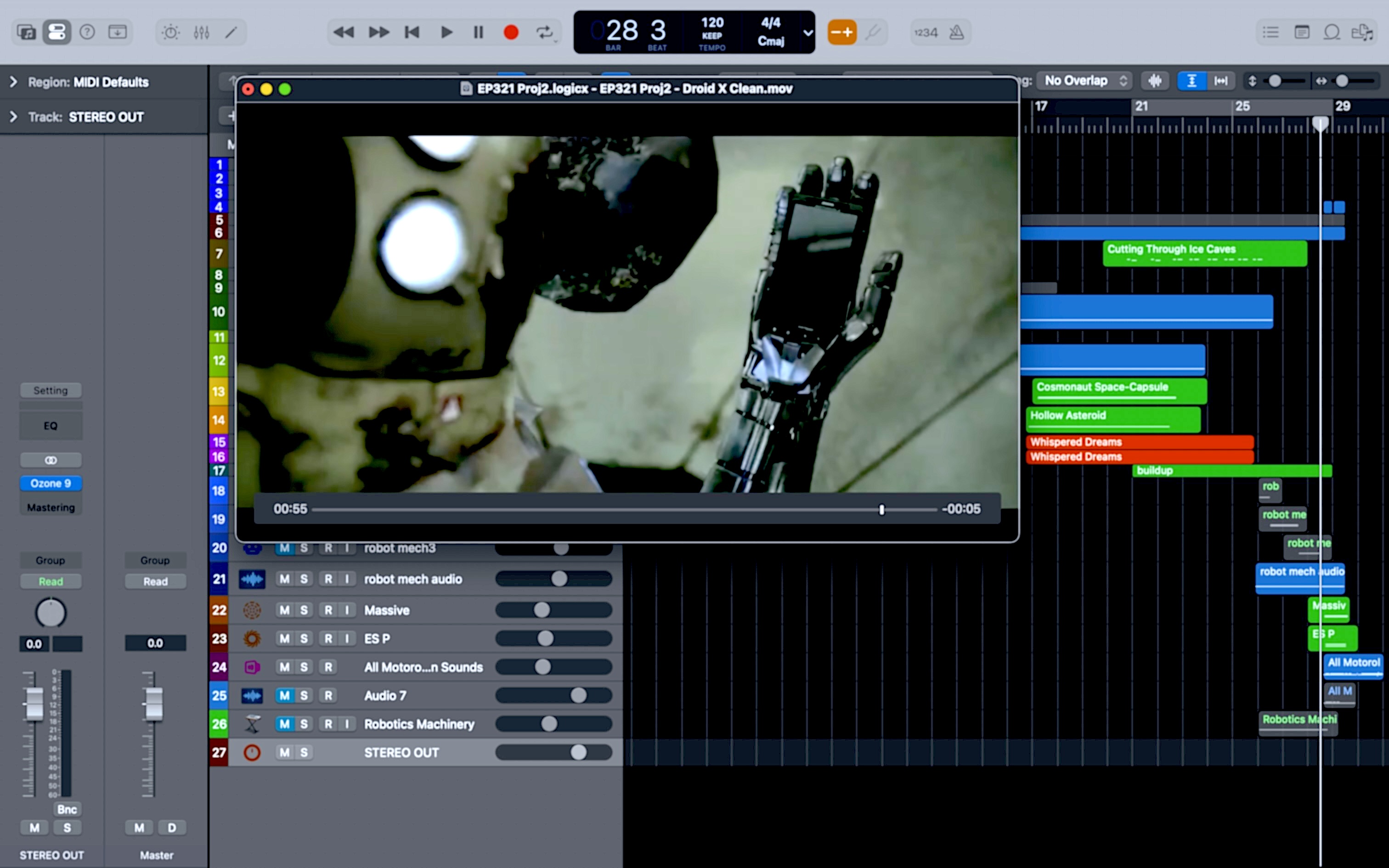Click the Rewind transport button
Viewport: 1389px width, 868px height.
click(x=343, y=32)
